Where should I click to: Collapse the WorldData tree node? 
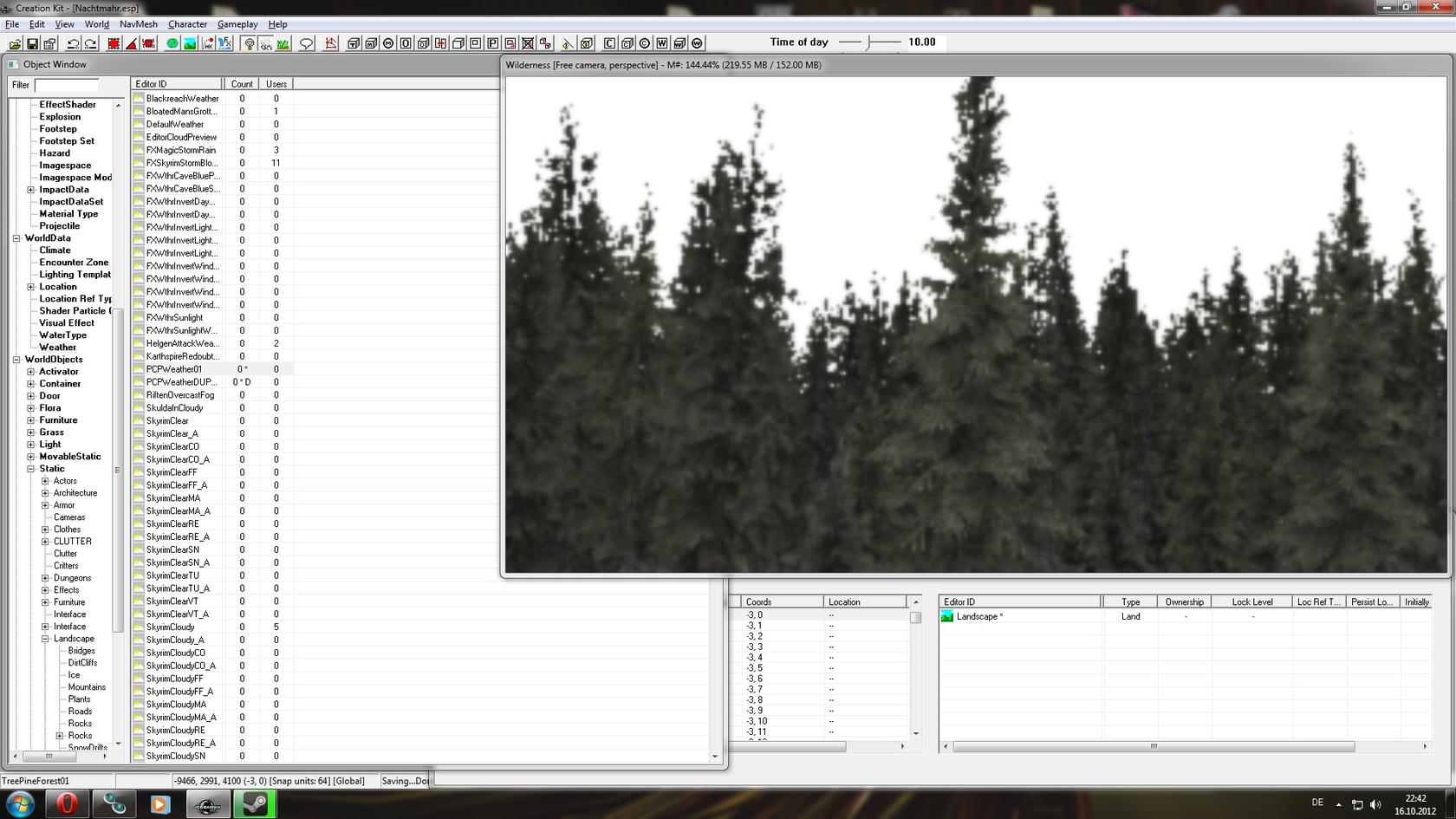(x=16, y=238)
